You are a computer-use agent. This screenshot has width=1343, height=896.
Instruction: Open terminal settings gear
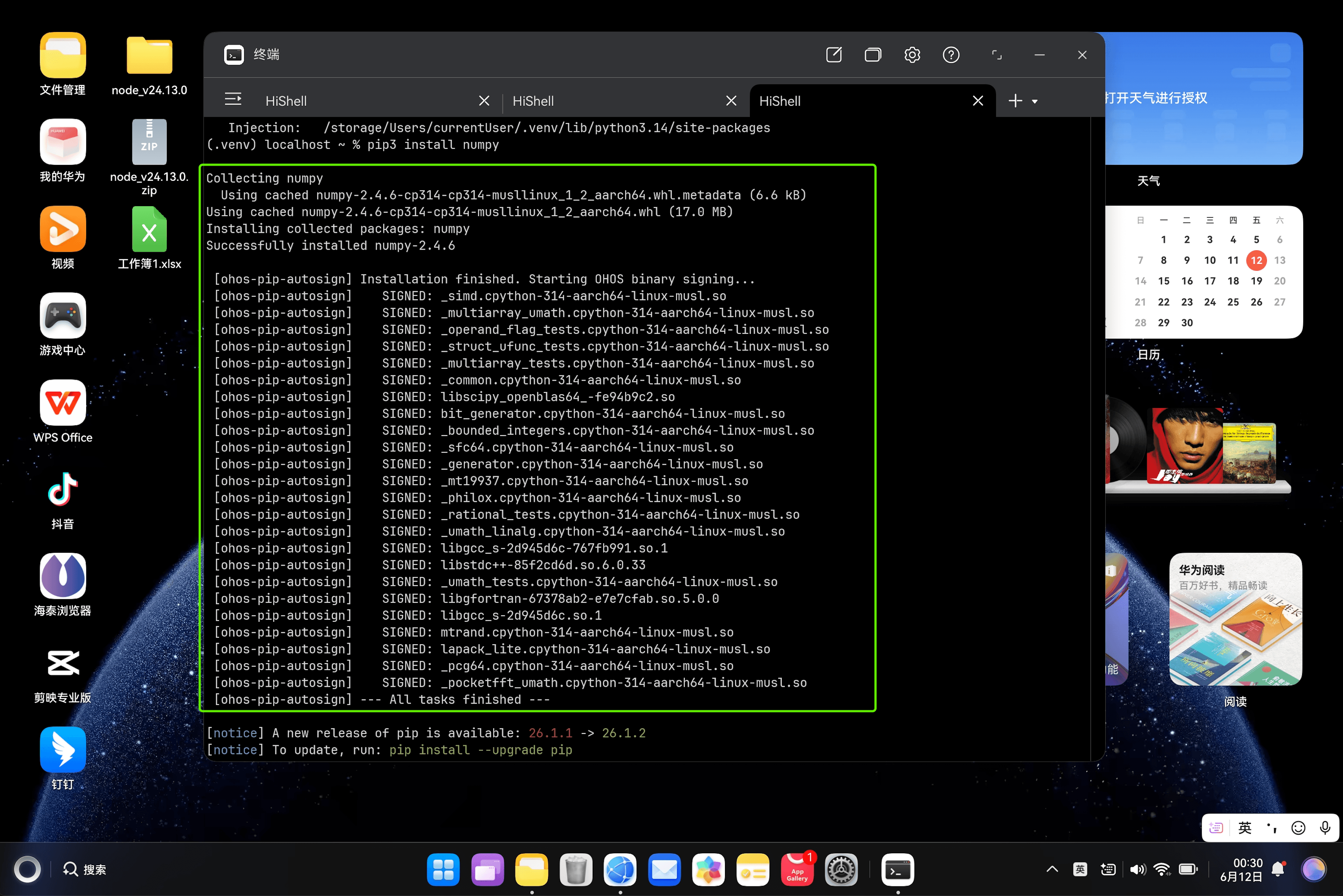[x=912, y=55]
